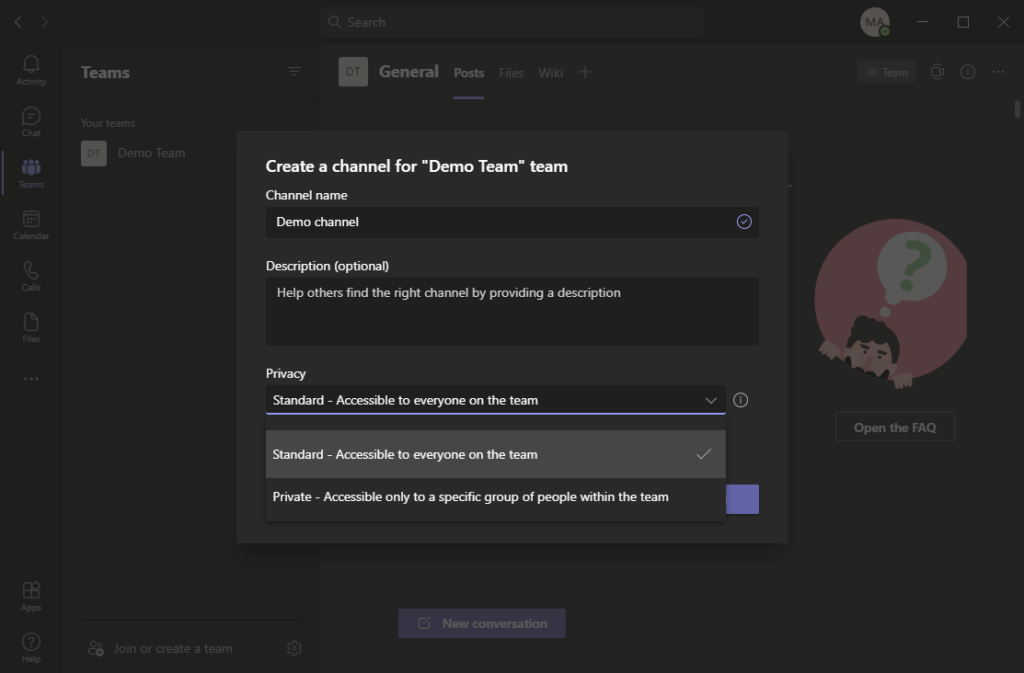Viewport: 1024px width, 673px height.
Task: Click the Create a channel dialog title
Action: pyautogui.click(x=417, y=166)
